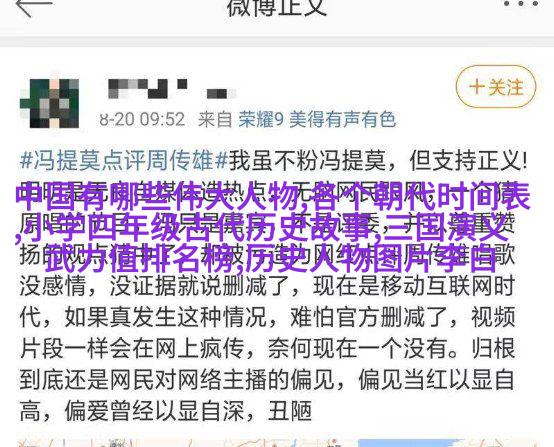Viewport: 554px width, 447px height.
Task: Tap the sentence 我虽不粉冯提莫，但支持正义
Action: pos(378,161)
